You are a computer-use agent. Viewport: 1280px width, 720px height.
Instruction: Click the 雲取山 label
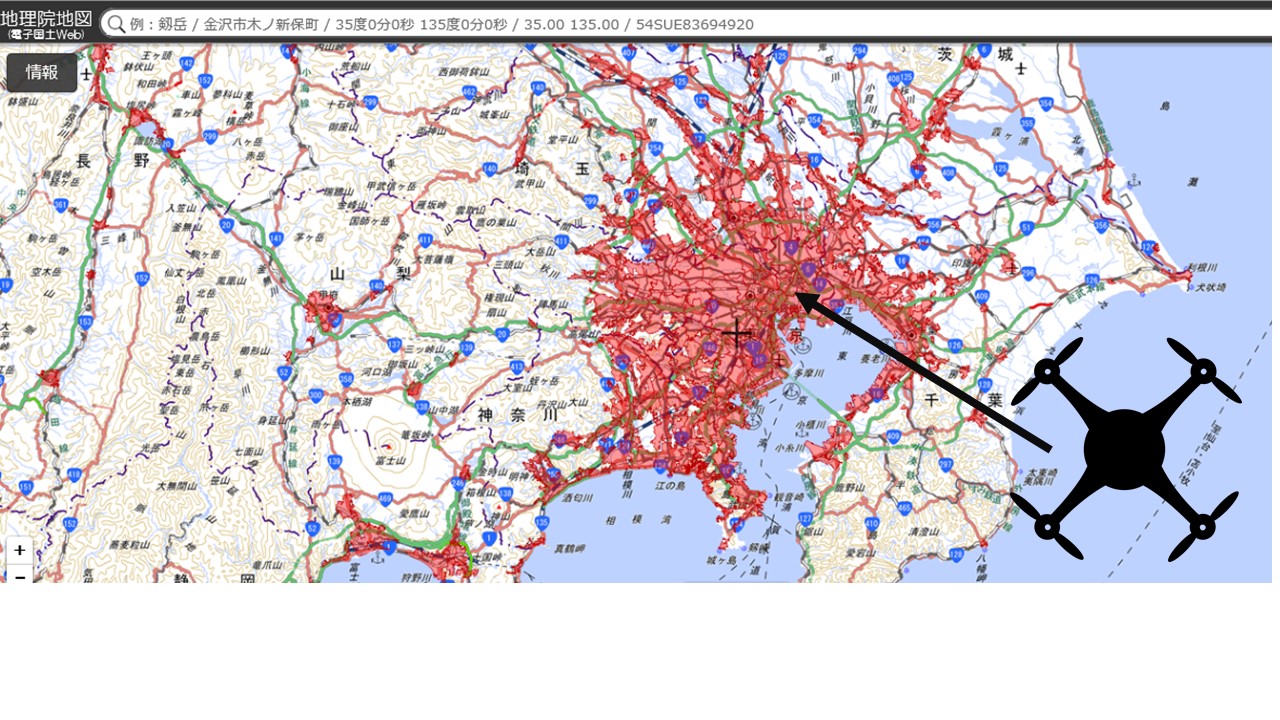470,211
